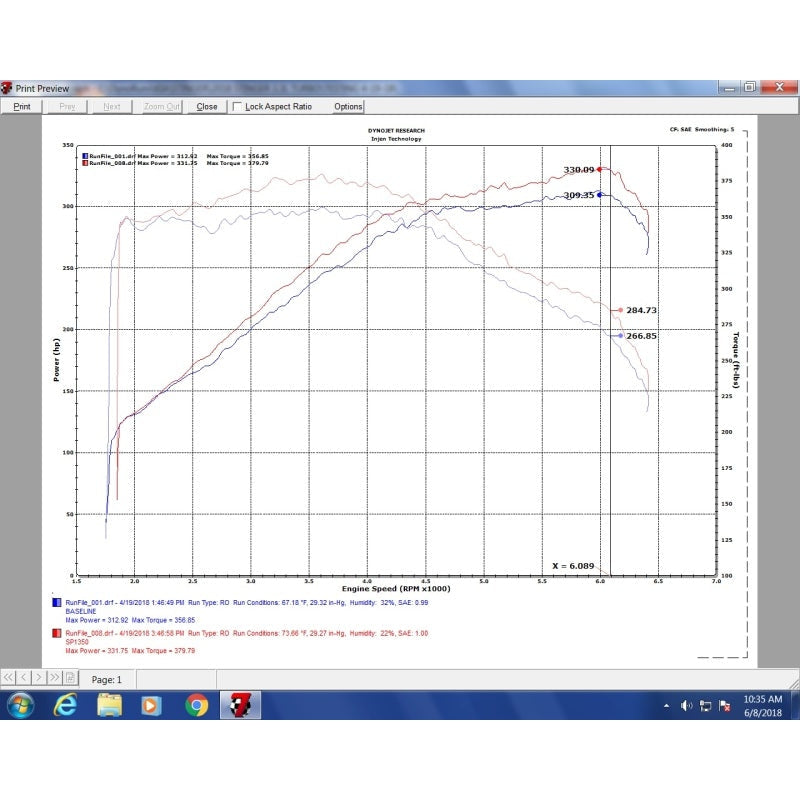Click the Action Center flag icon
Screen dimensions: 800x800
coord(727,706)
